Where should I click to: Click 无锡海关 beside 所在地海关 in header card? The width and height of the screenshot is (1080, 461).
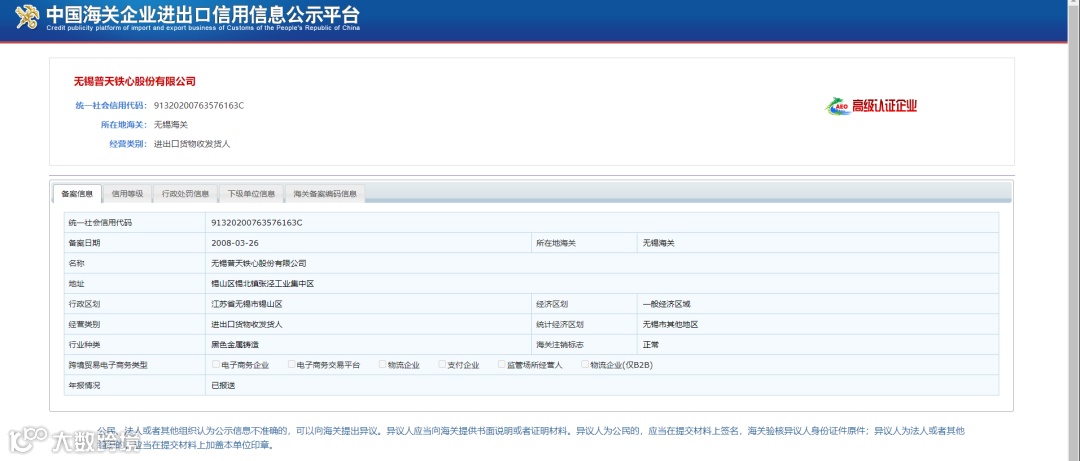171,125
